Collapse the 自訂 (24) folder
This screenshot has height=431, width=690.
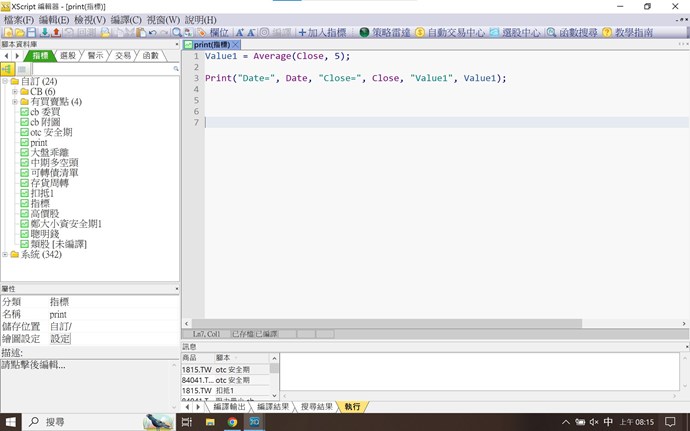(x=5, y=81)
